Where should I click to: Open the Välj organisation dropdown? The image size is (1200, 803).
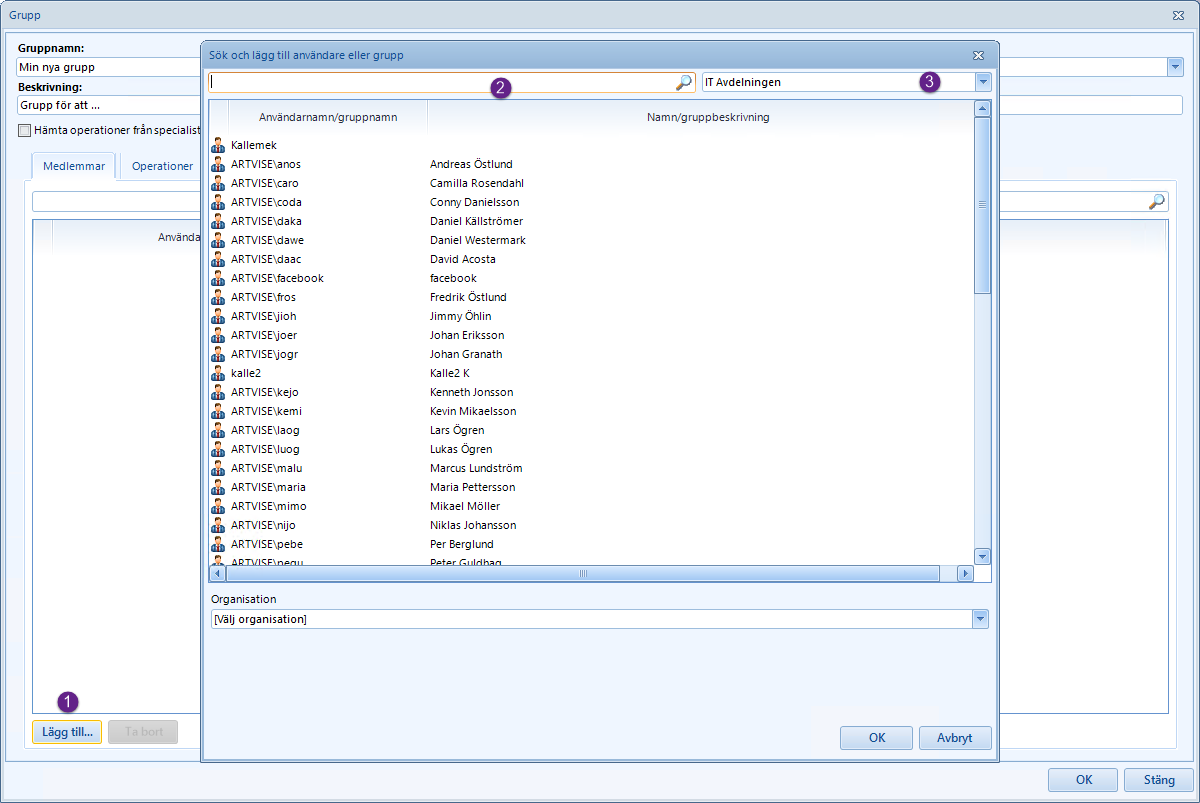pyautogui.click(x=980, y=620)
